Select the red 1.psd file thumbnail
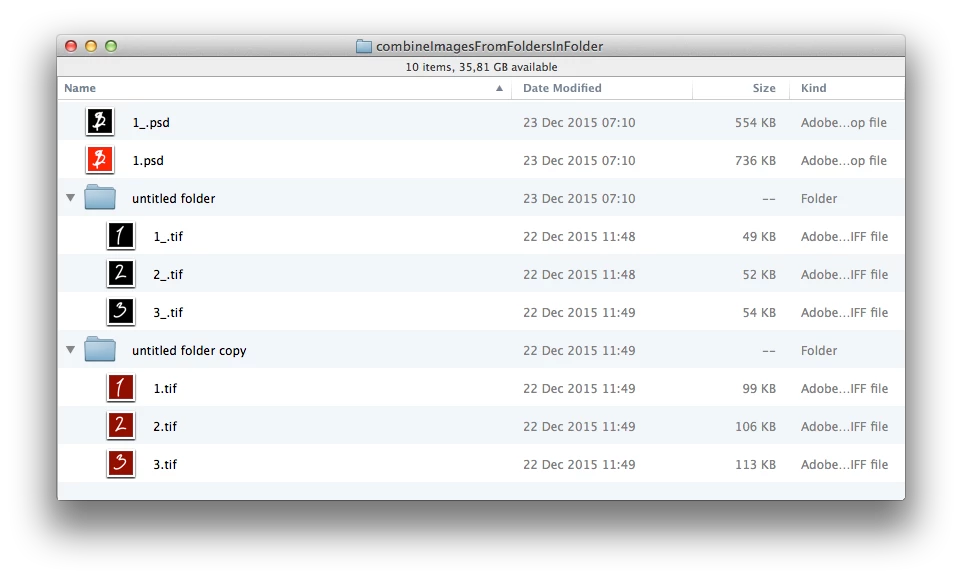The image size is (962, 579). [x=99, y=159]
